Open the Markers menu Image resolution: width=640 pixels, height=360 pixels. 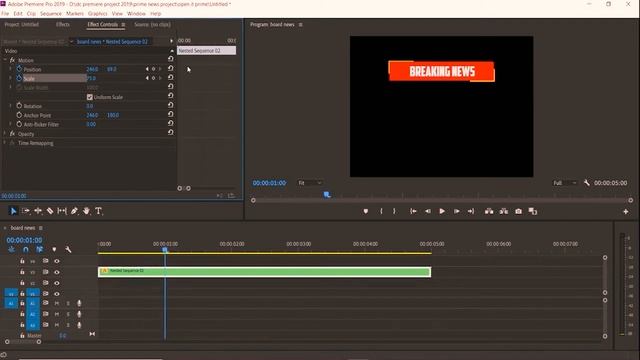pos(75,13)
